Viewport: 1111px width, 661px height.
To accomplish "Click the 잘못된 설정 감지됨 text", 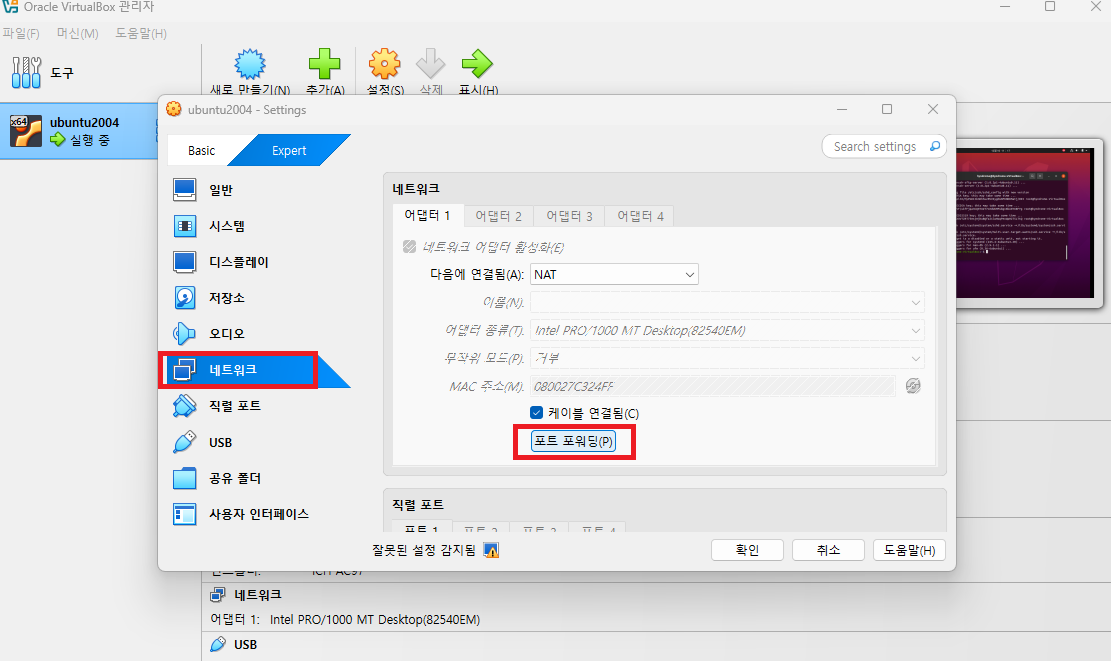I will tap(424, 550).
